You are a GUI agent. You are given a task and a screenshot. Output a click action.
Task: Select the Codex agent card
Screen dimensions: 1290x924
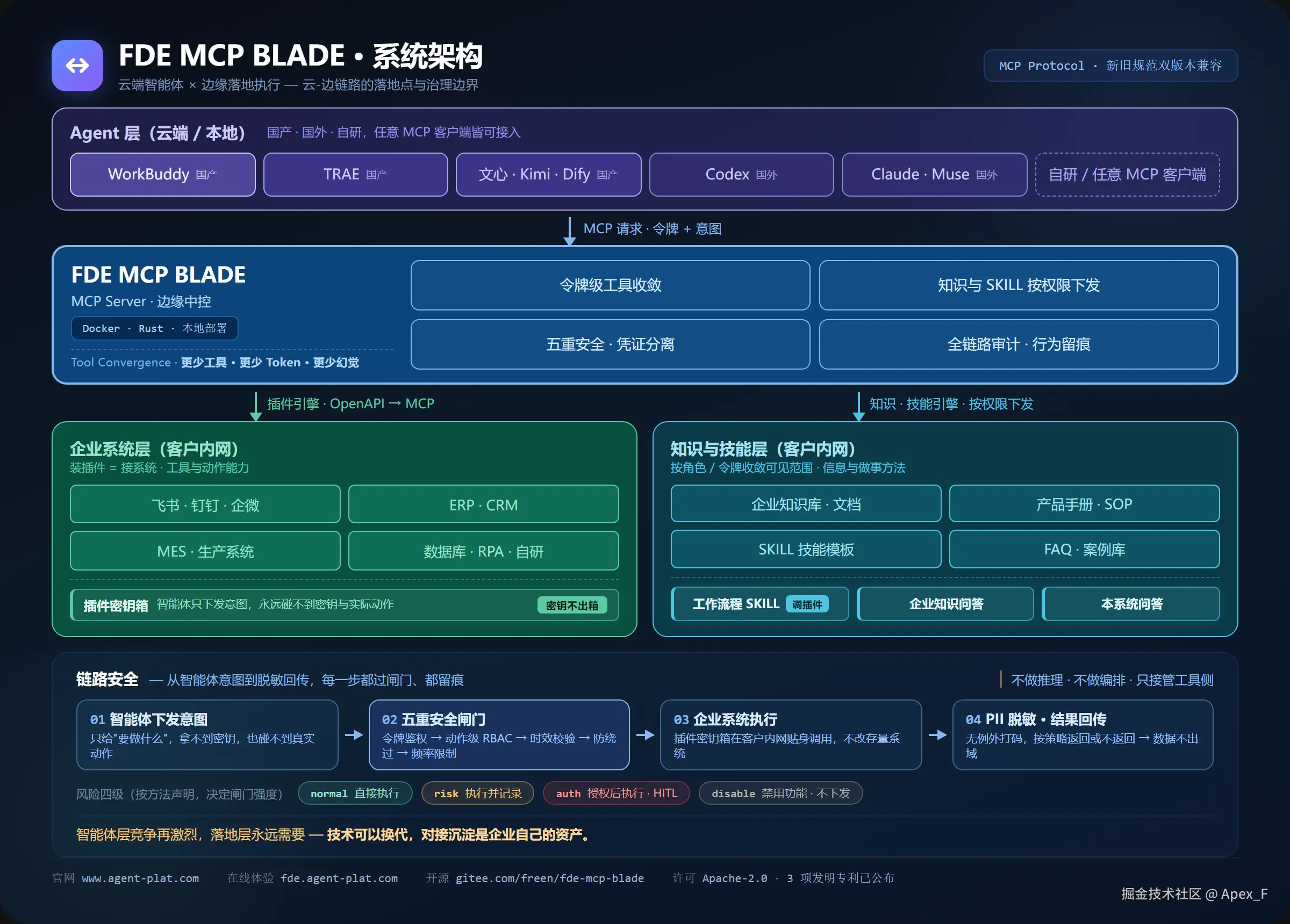(x=741, y=175)
